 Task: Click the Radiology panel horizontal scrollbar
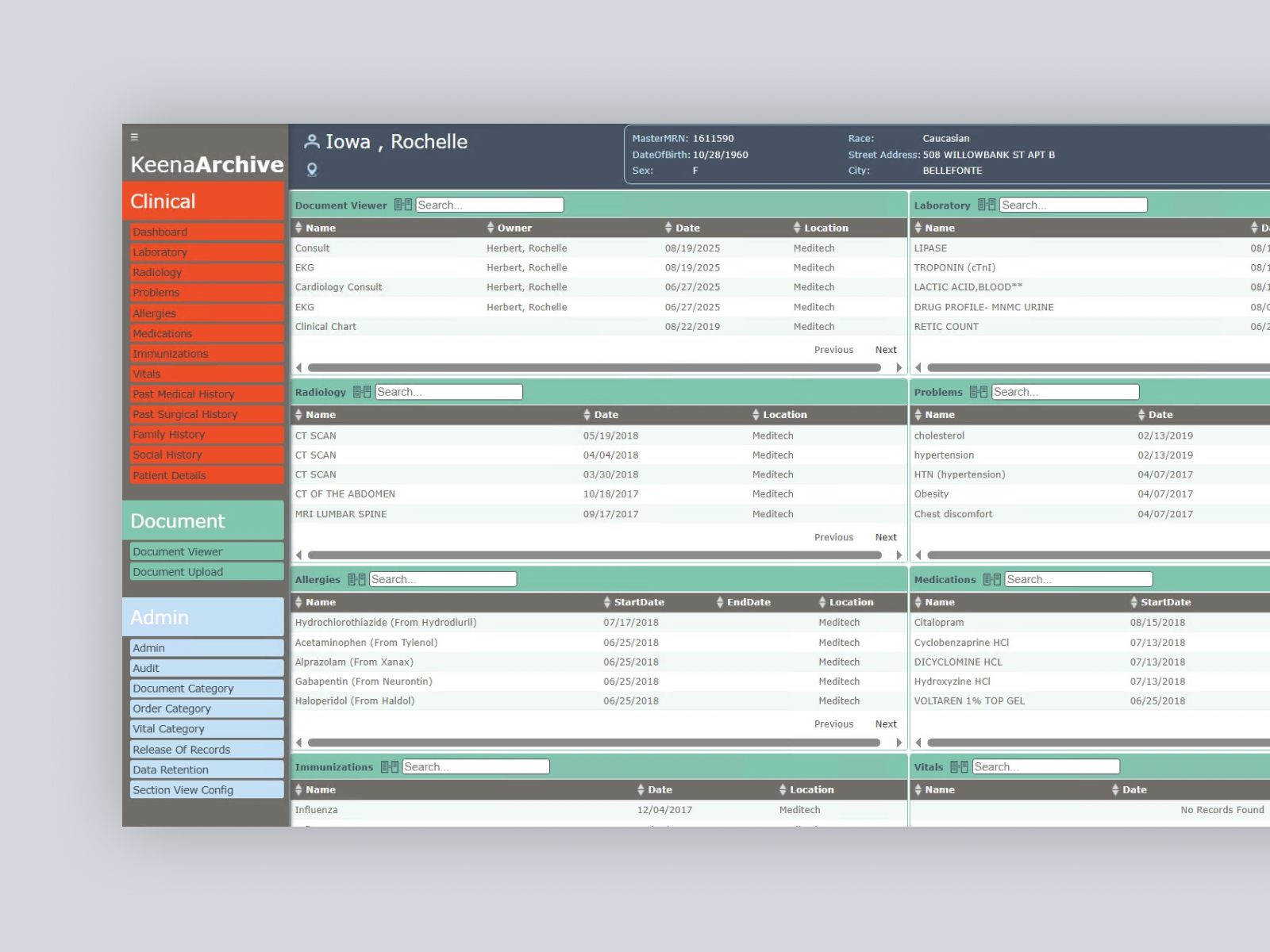click(x=594, y=555)
